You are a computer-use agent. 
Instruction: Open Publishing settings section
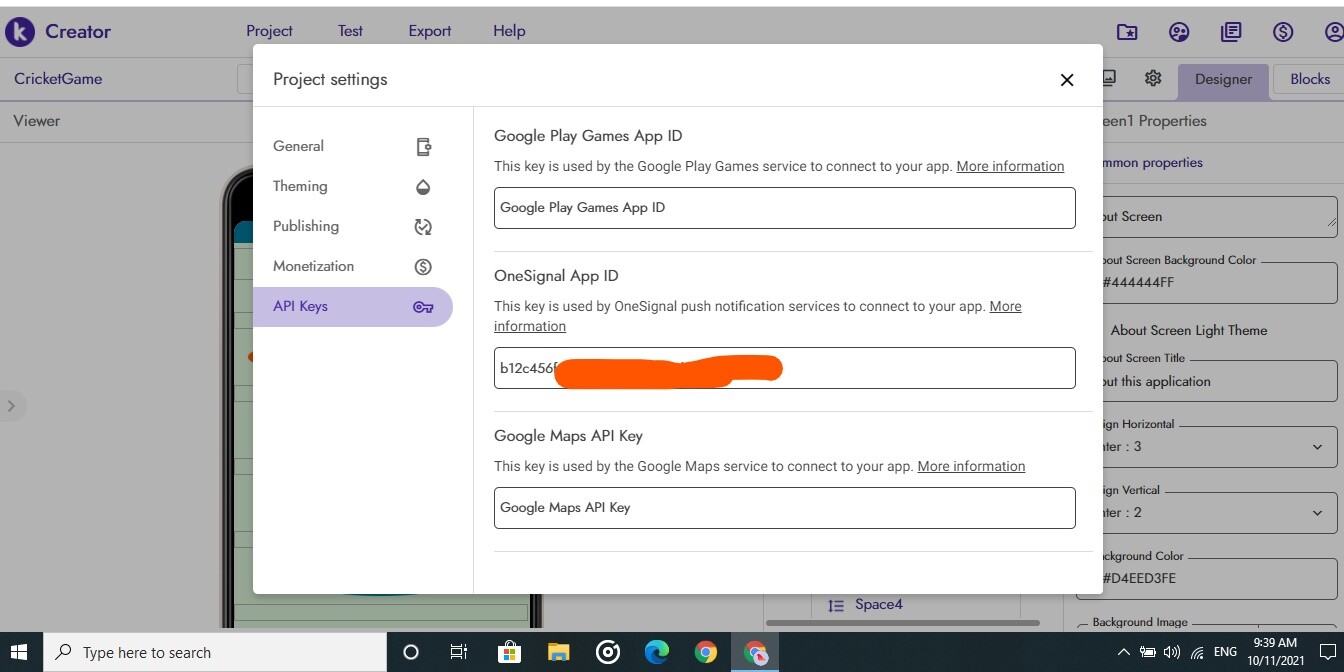(x=306, y=226)
